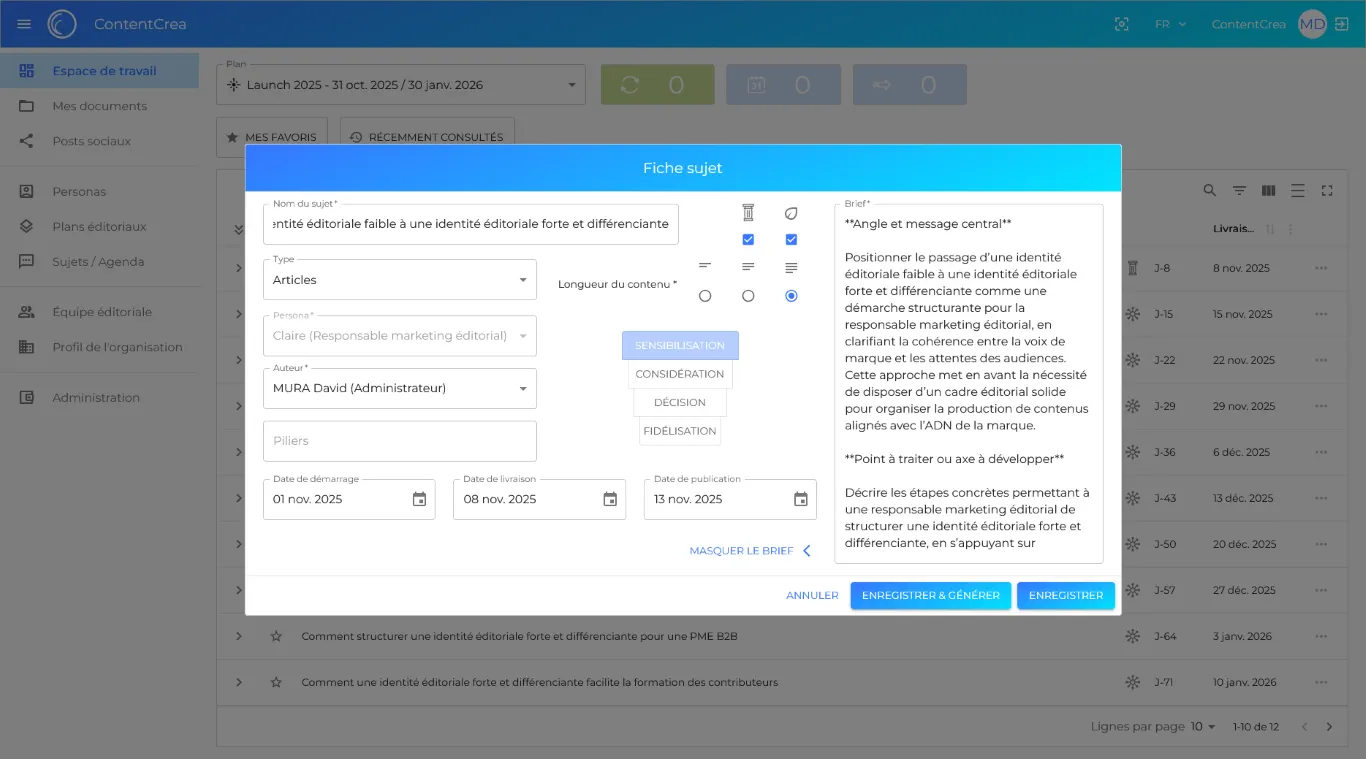Screen dimensions: 1366x759
Task: Uncheck the checkbox under the pillar icon
Action: 748,240
